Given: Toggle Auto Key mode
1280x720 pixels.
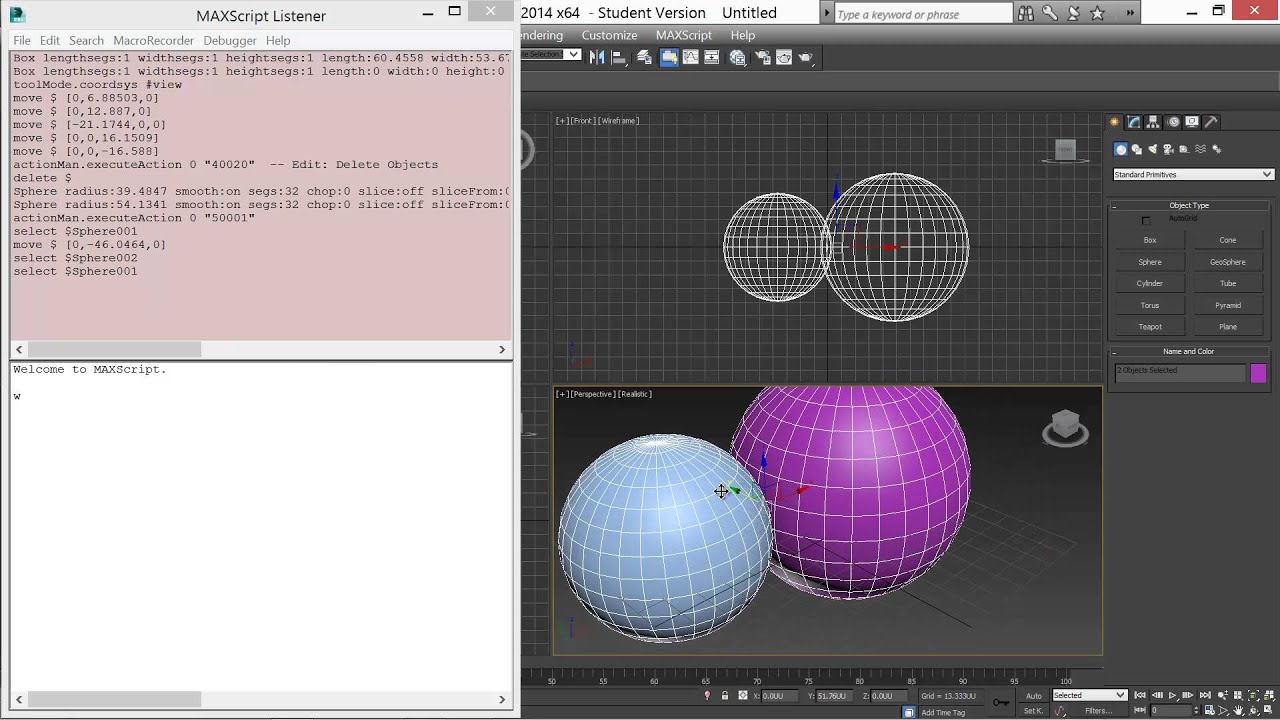Looking at the screenshot, I should click(1034, 696).
